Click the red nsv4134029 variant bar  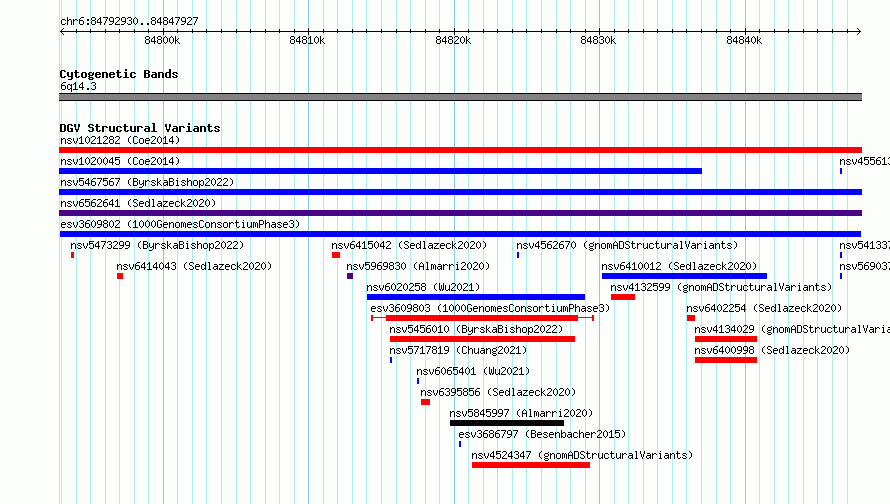coord(726,339)
